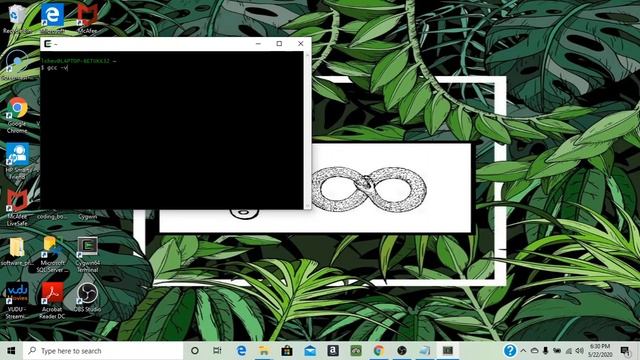Open the light blue app next to OBS on taskbar
640x360 pixels.
point(425,351)
